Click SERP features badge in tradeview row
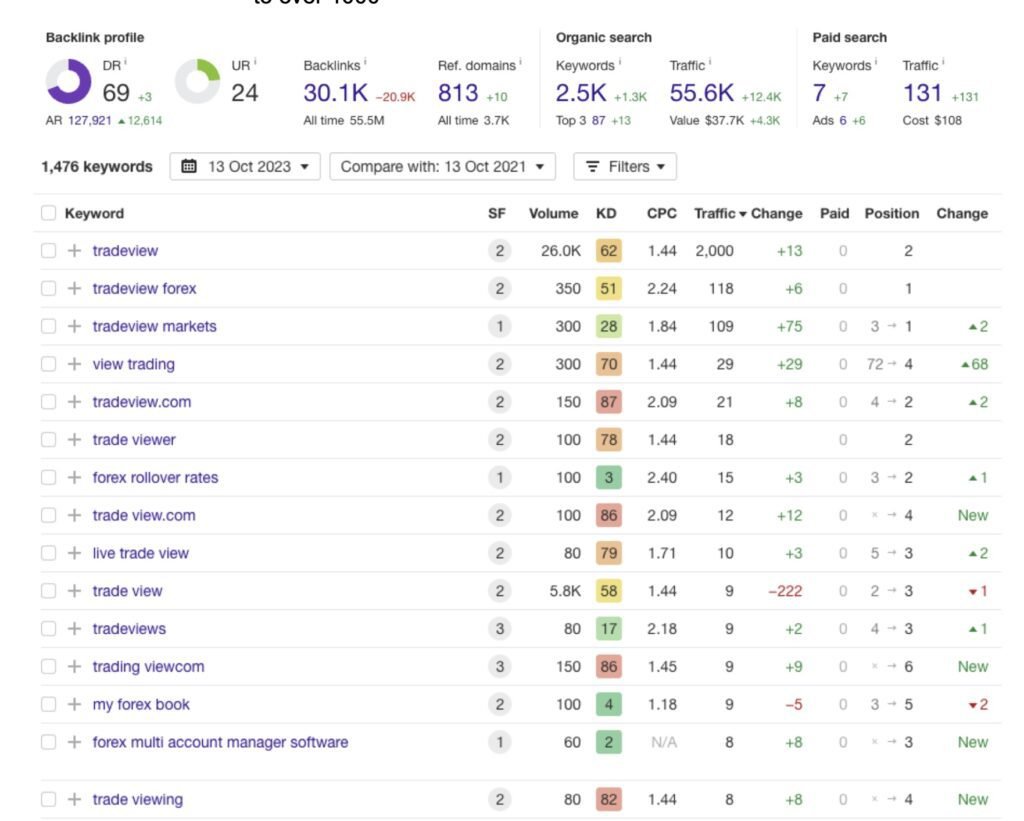1024x821 pixels. [x=500, y=251]
